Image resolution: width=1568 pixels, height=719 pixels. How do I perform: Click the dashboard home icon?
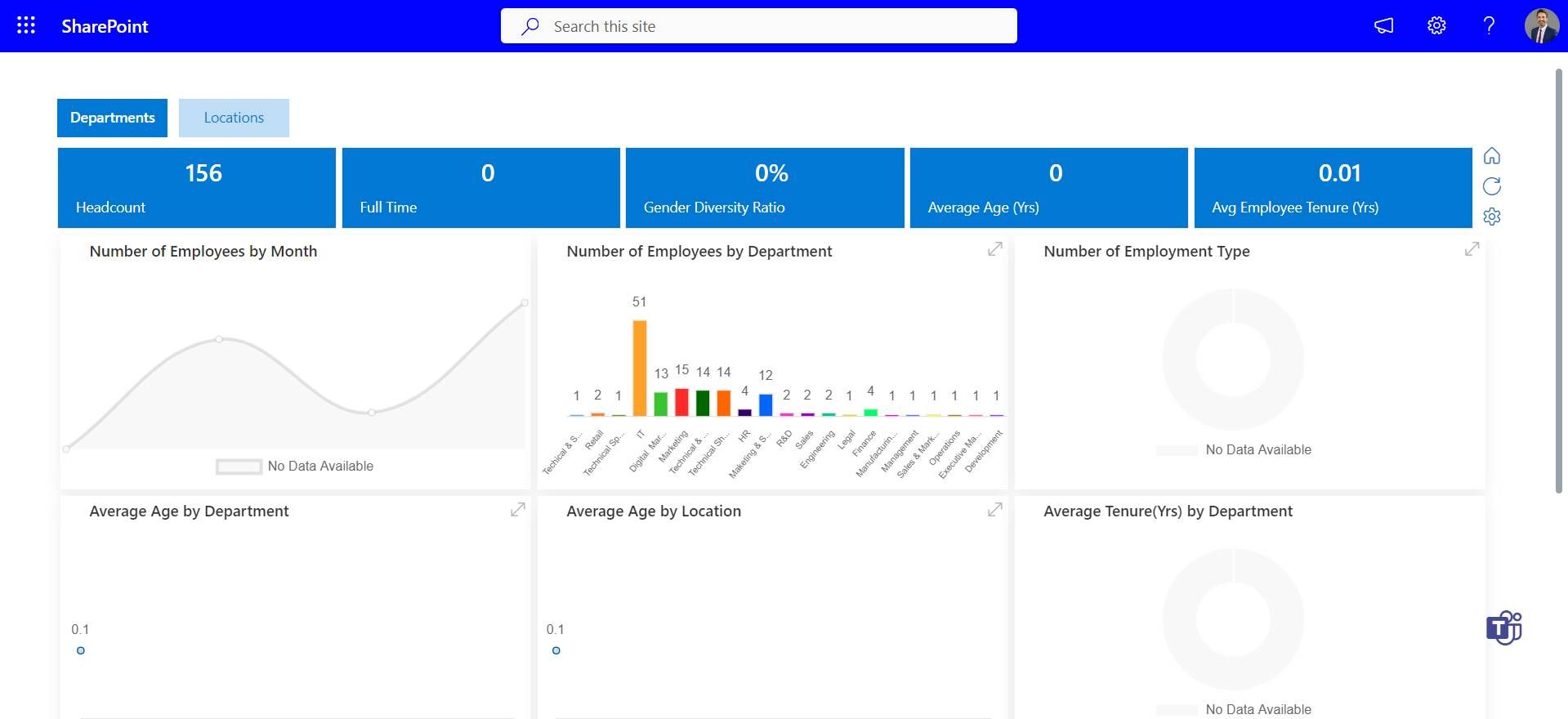pyautogui.click(x=1492, y=156)
